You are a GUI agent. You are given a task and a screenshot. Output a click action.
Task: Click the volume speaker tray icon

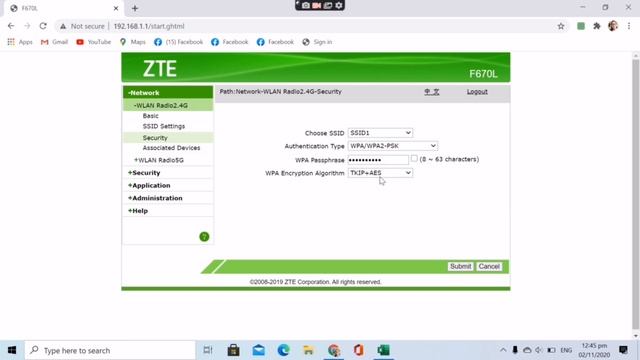(x=539, y=350)
